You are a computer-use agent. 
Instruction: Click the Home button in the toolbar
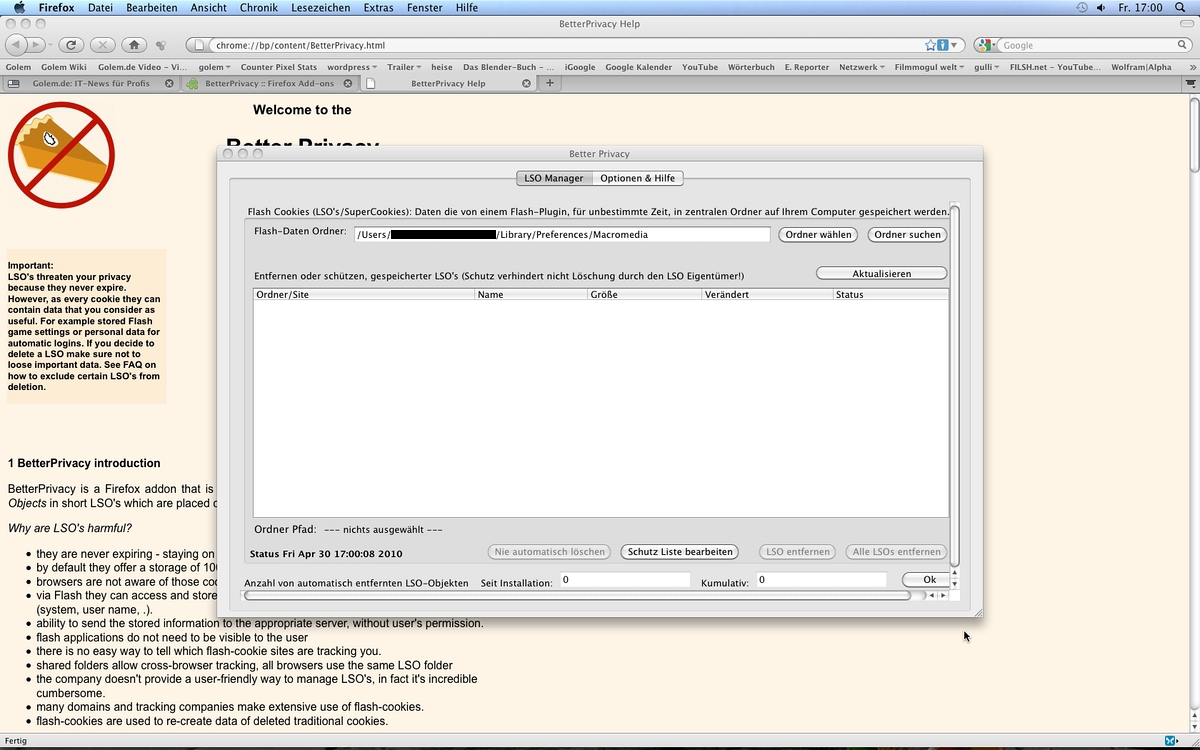pyautogui.click(x=133, y=45)
